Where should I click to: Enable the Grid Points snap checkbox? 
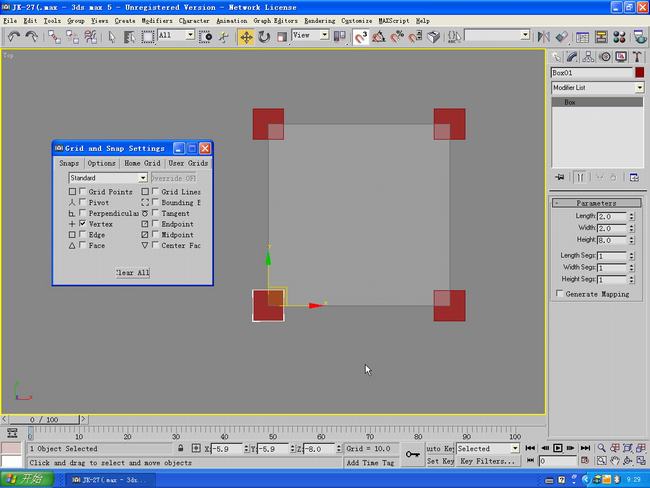[82, 191]
